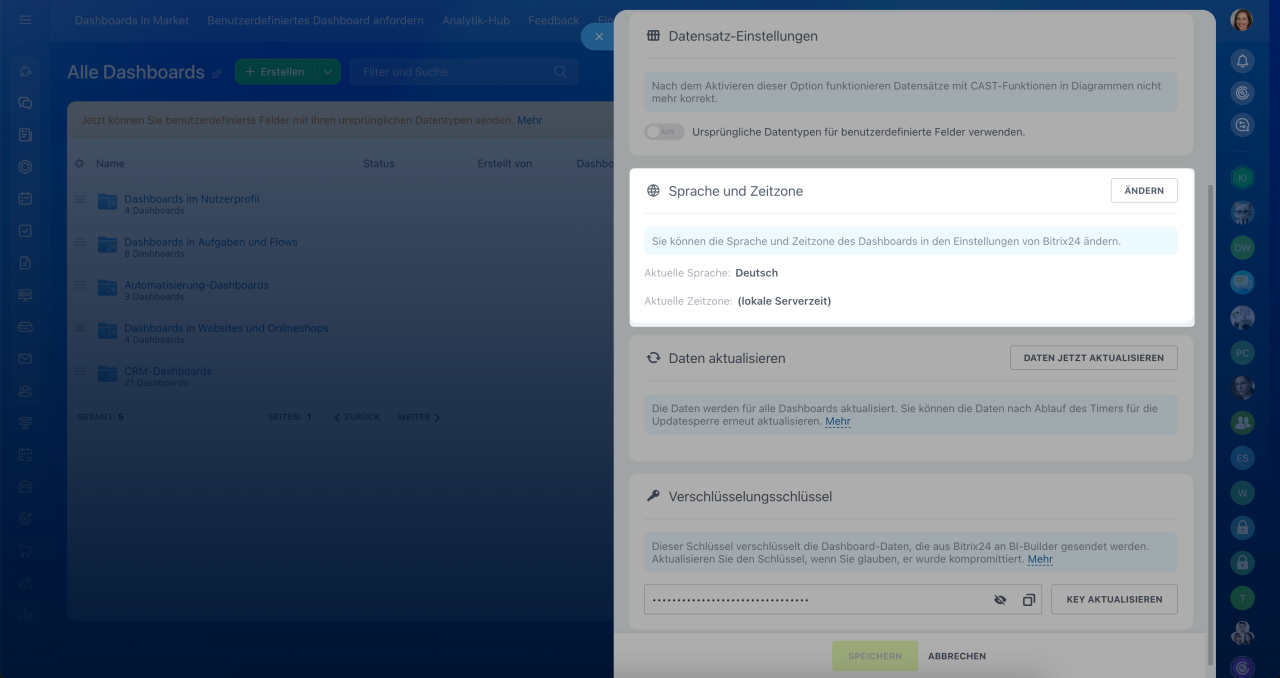Open the user profile avatar at top right
The image size is (1280, 678).
point(1242,20)
